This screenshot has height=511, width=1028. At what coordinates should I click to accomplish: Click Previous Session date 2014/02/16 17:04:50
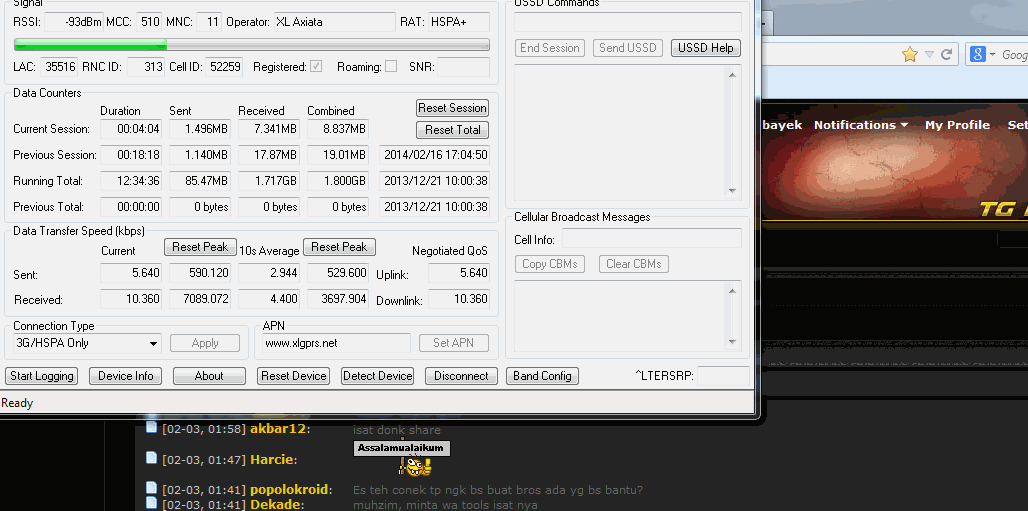(435, 155)
